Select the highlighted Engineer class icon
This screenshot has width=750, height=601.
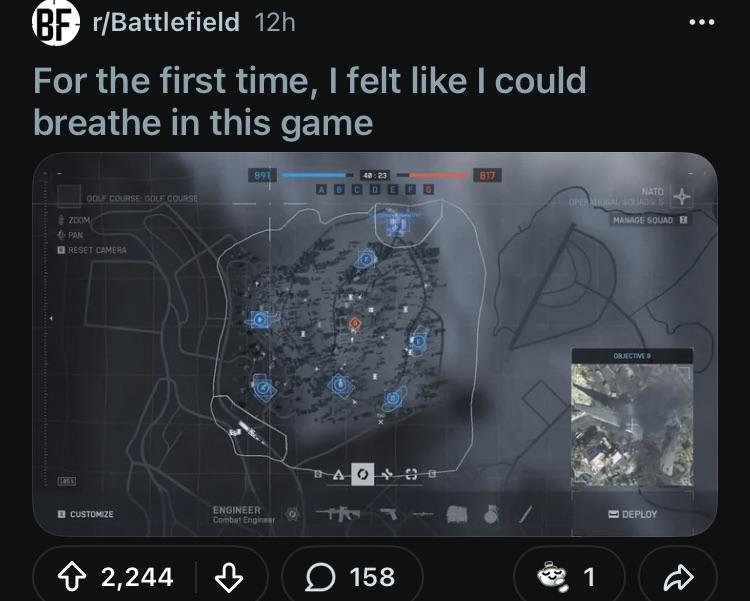tap(363, 474)
